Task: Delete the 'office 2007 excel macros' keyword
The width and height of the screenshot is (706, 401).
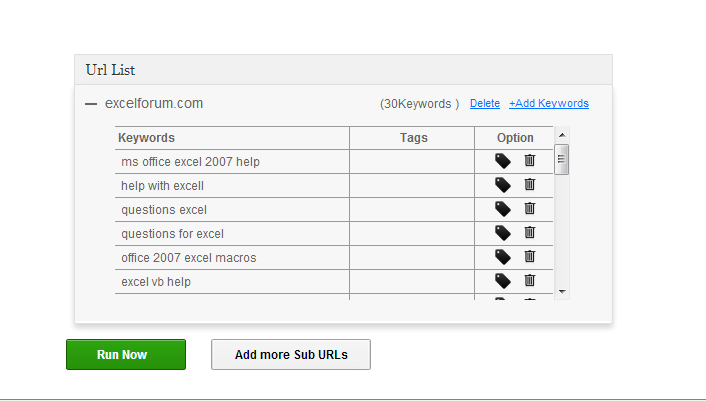Action: [x=530, y=256]
